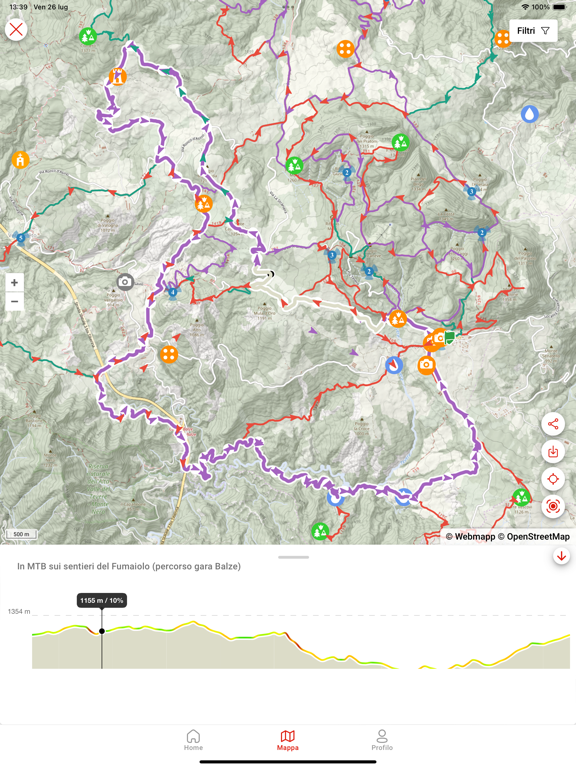The height and width of the screenshot is (768, 576).
Task: Tap the 500 m scale indicator
Action: 21,534
